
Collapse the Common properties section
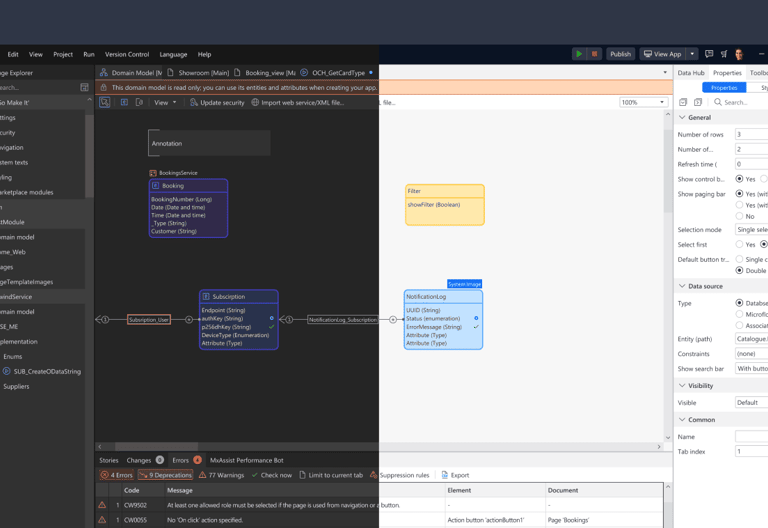(x=682, y=419)
